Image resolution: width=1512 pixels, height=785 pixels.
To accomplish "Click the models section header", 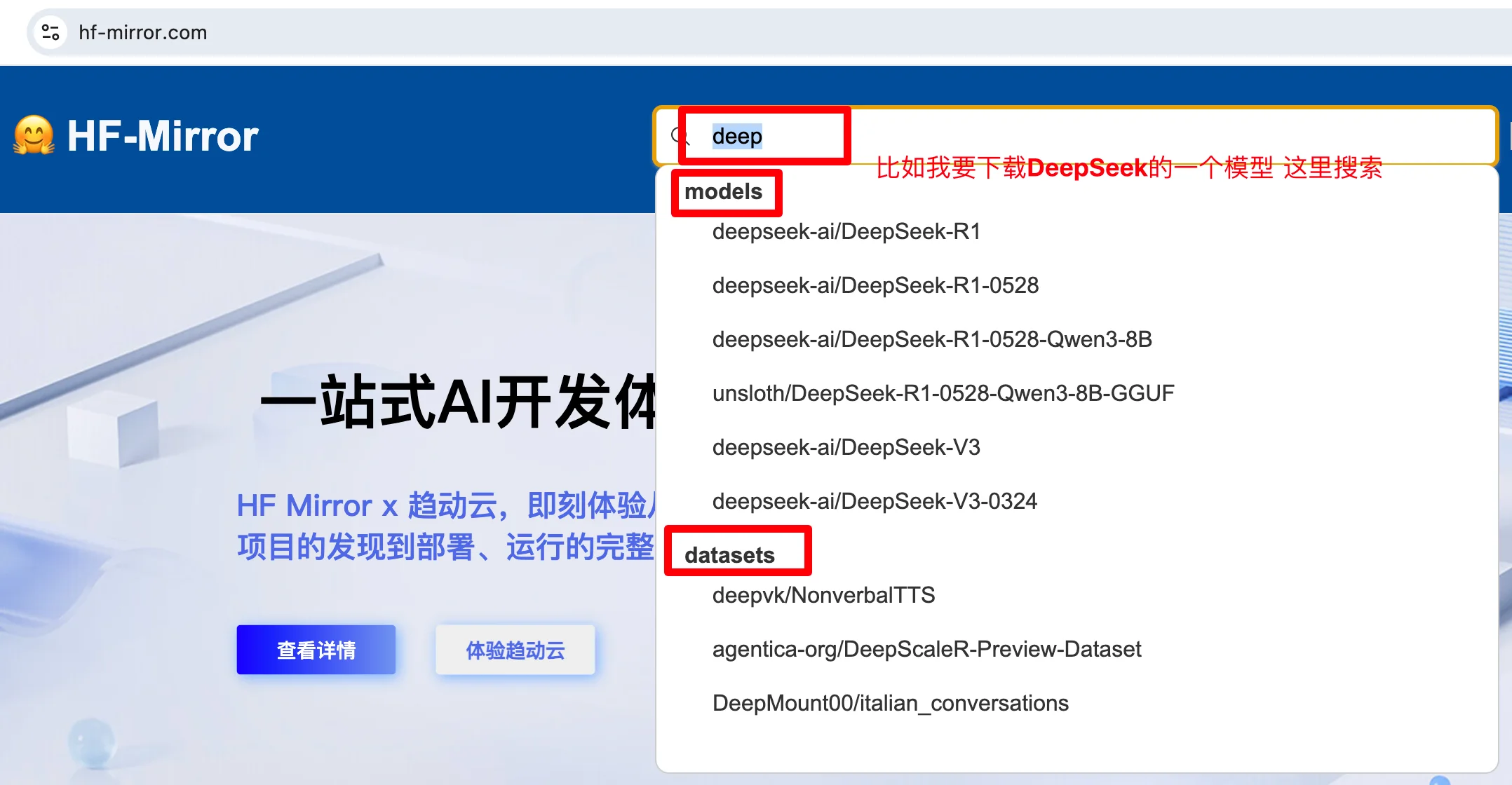I will [x=723, y=191].
